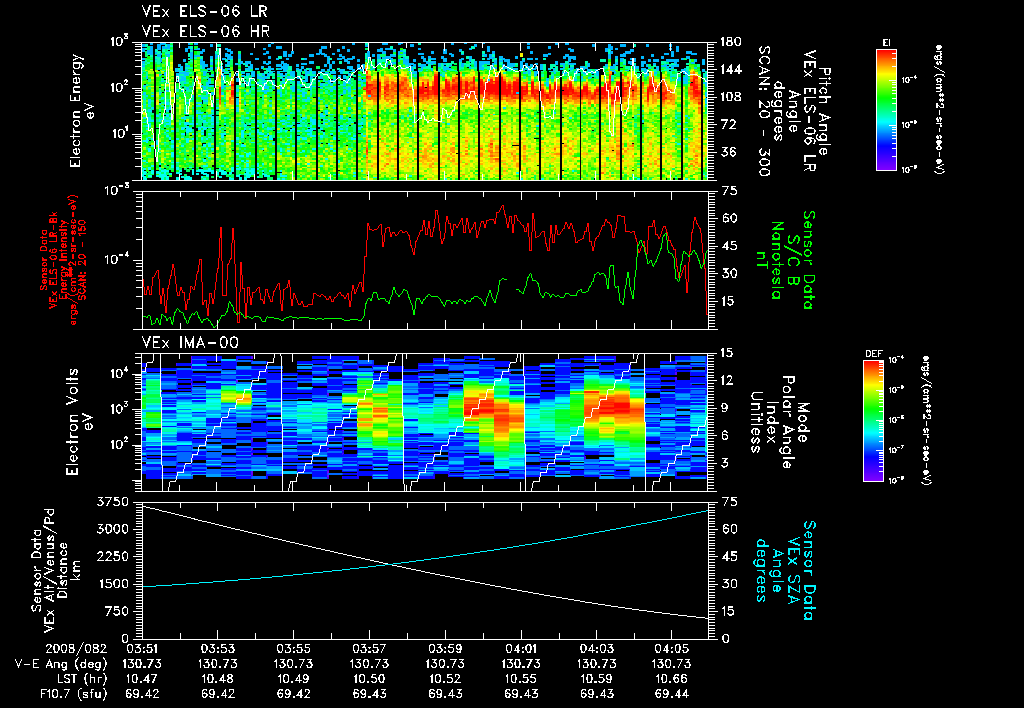
Task: Click the DEF color scale bar
Action: (873, 421)
